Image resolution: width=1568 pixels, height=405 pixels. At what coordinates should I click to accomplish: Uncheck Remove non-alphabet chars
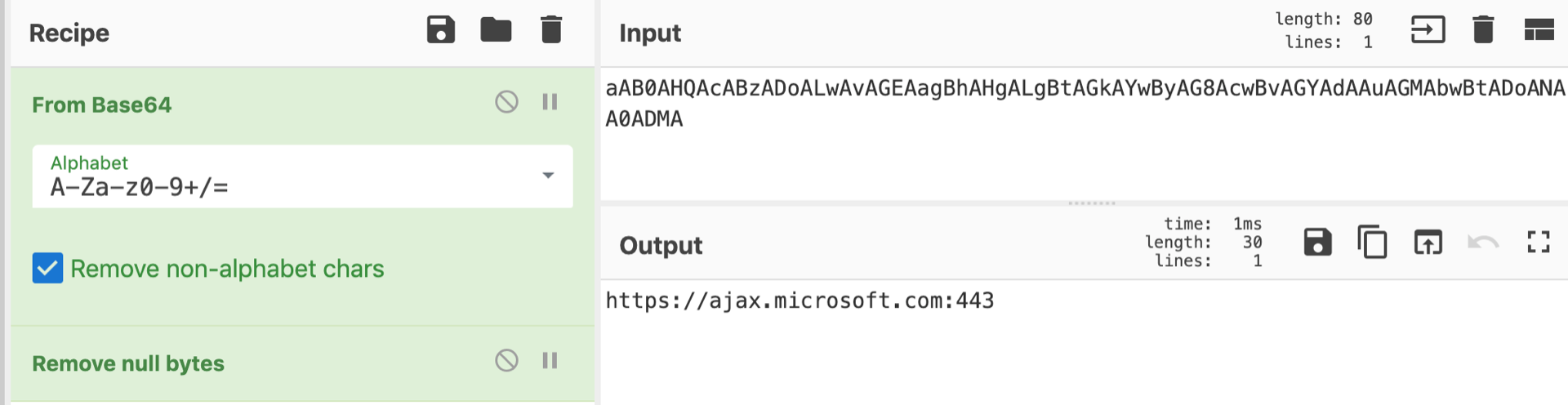(48, 268)
